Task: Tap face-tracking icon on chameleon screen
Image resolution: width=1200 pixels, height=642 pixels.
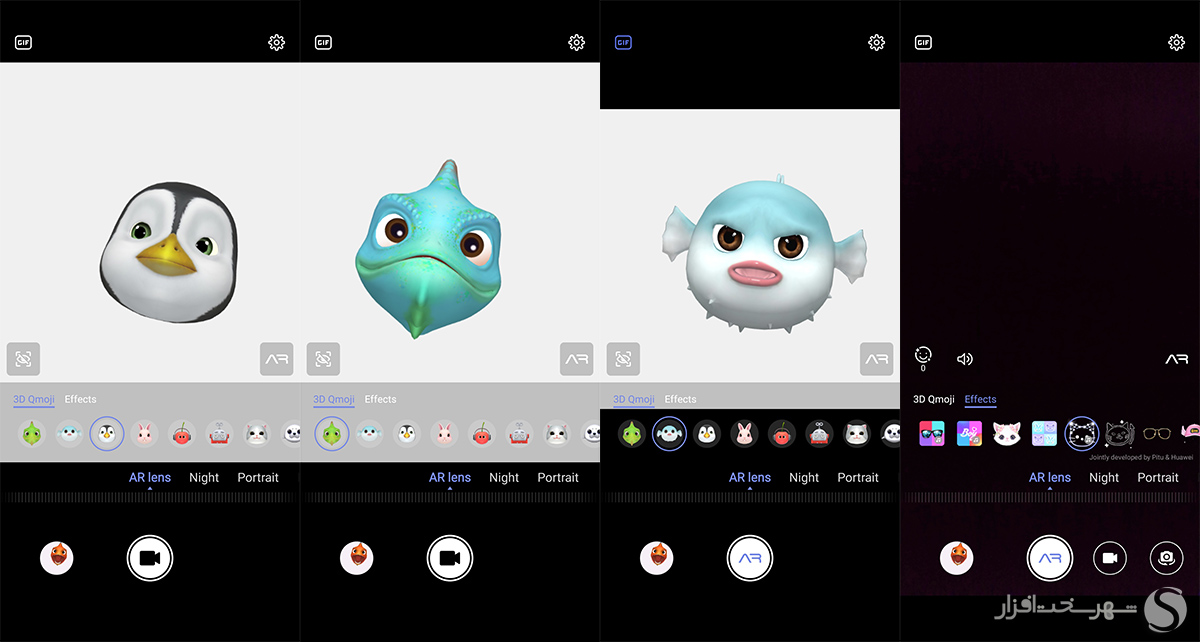Action: click(323, 359)
